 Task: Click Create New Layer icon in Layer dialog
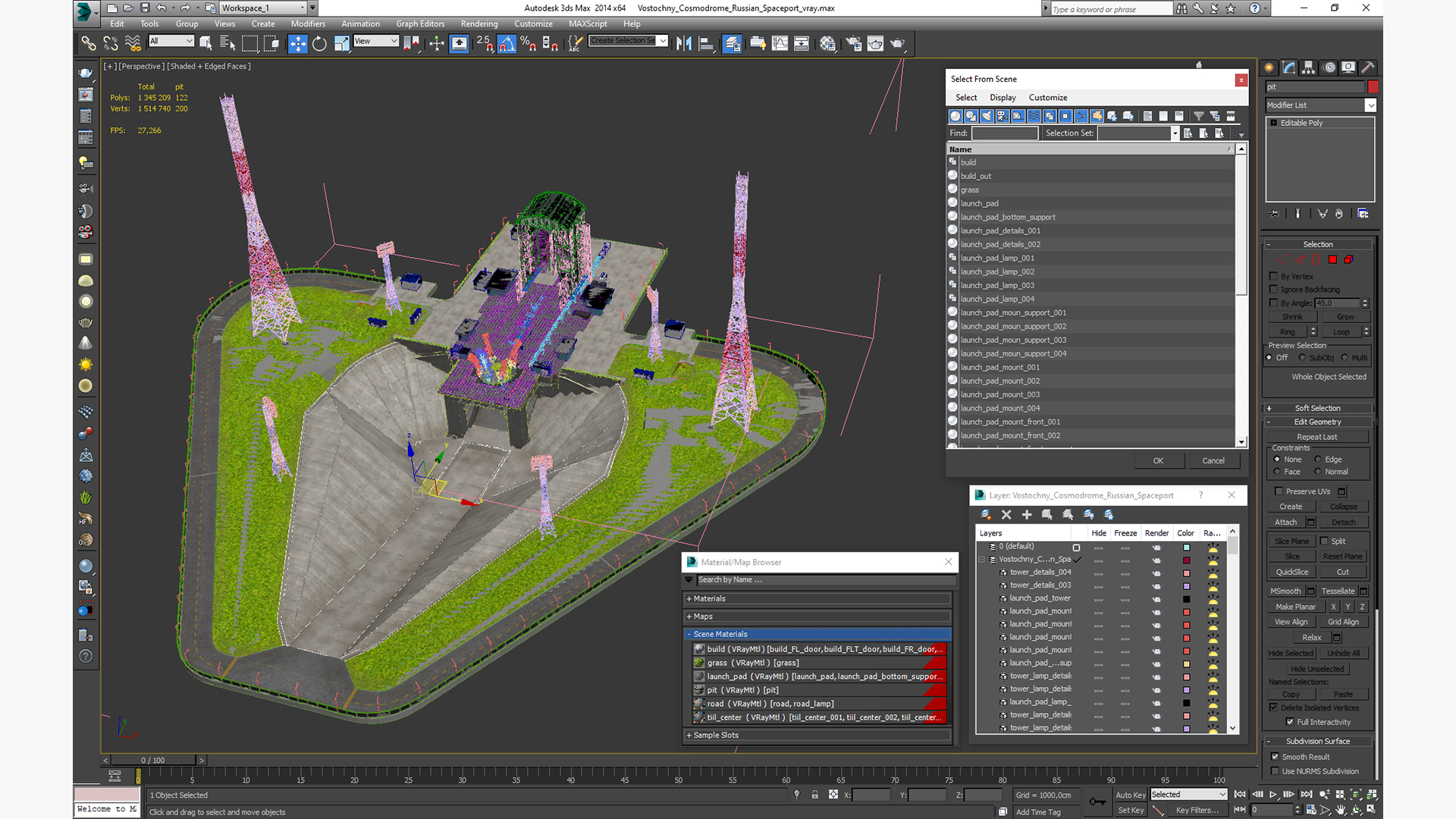pyautogui.click(x=986, y=514)
